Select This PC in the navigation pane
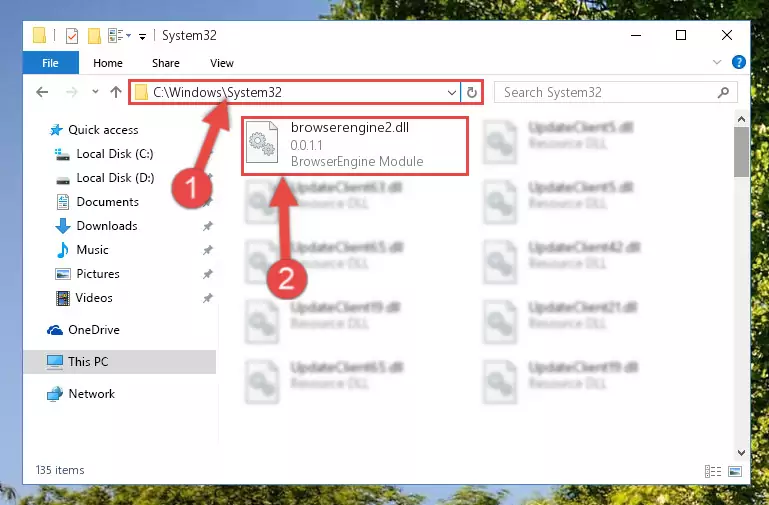The image size is (769, 505). coord(119,362)
